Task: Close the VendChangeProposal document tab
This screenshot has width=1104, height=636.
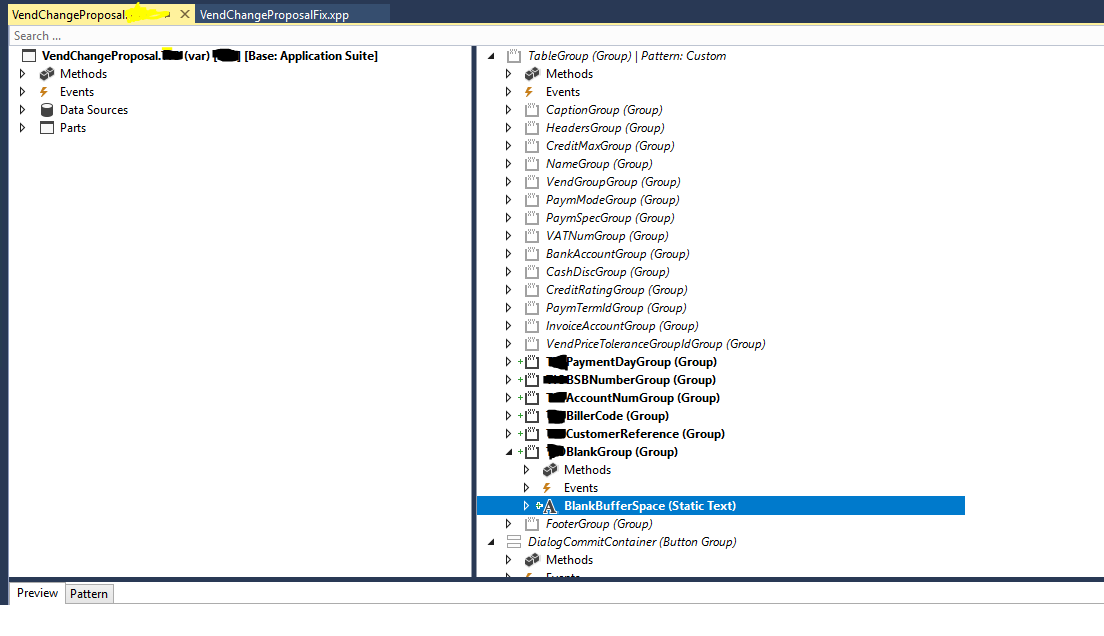Action: point(184,15)
